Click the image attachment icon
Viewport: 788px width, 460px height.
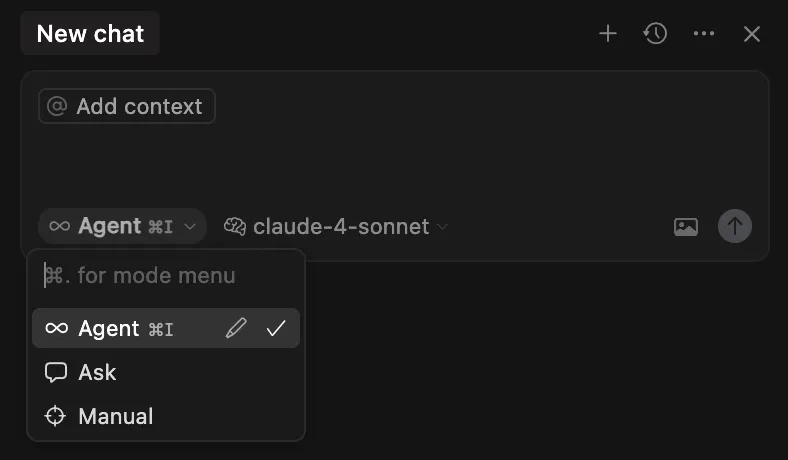click(x=686, y=227)
